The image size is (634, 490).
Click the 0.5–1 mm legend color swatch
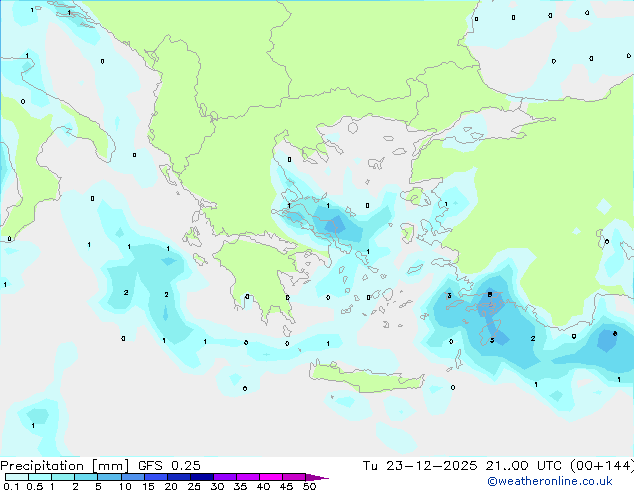(40, 477)
